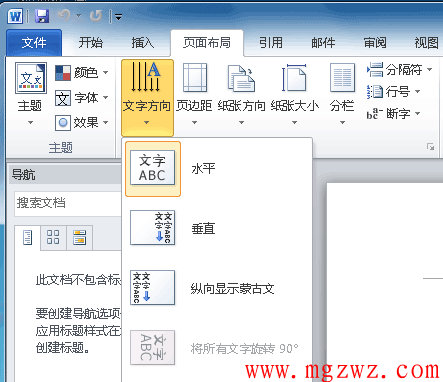The height and width of the screenshot is (382, 443).
Task: Expand the 分隔符 breaks dropdown
Action: click(x=399, y=70)
